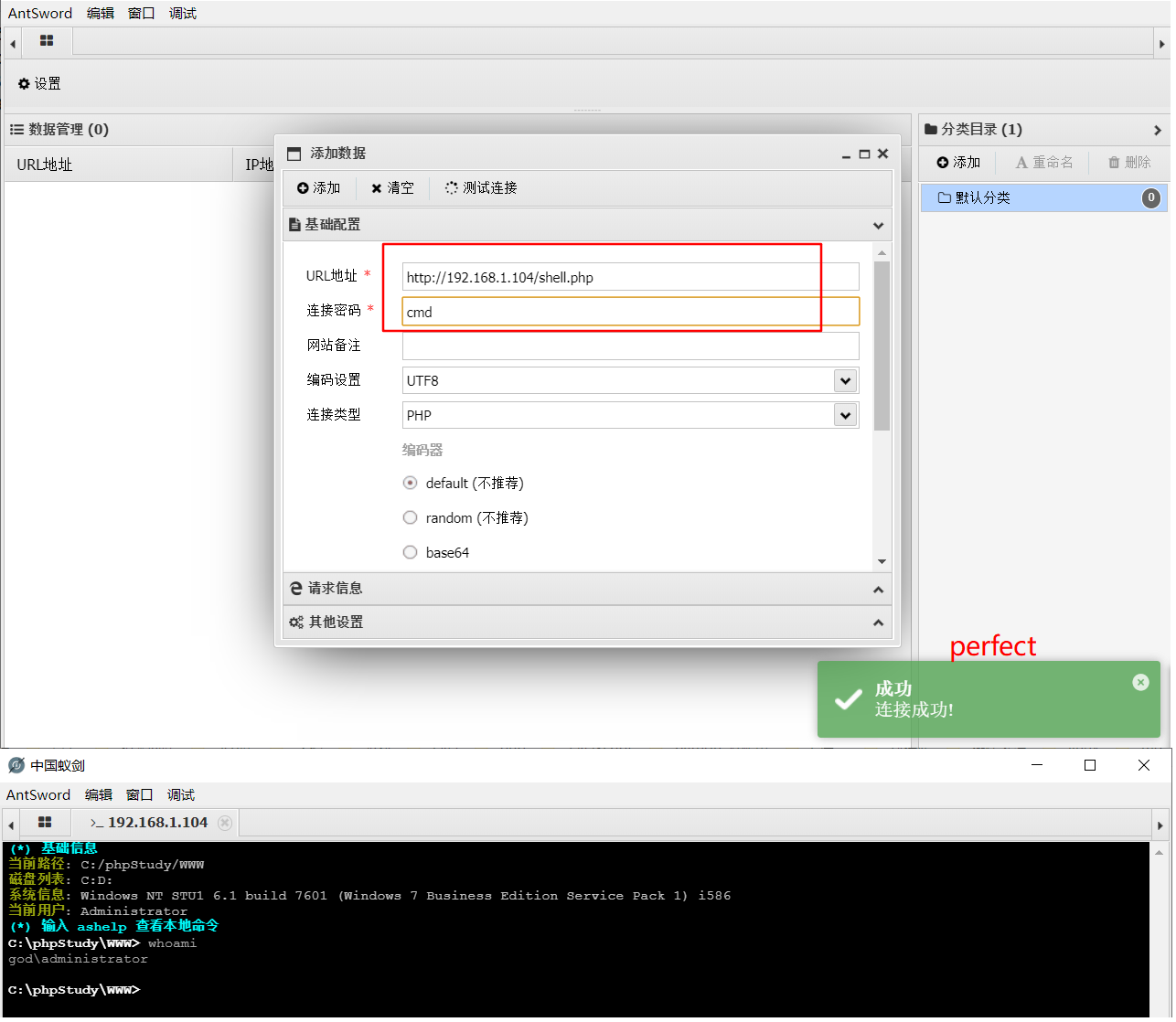Maximize the 中国蚁剑 window
The width and height of the screenshot is (1176, 1022).
pyautogui.click(x=1090, y=765)
